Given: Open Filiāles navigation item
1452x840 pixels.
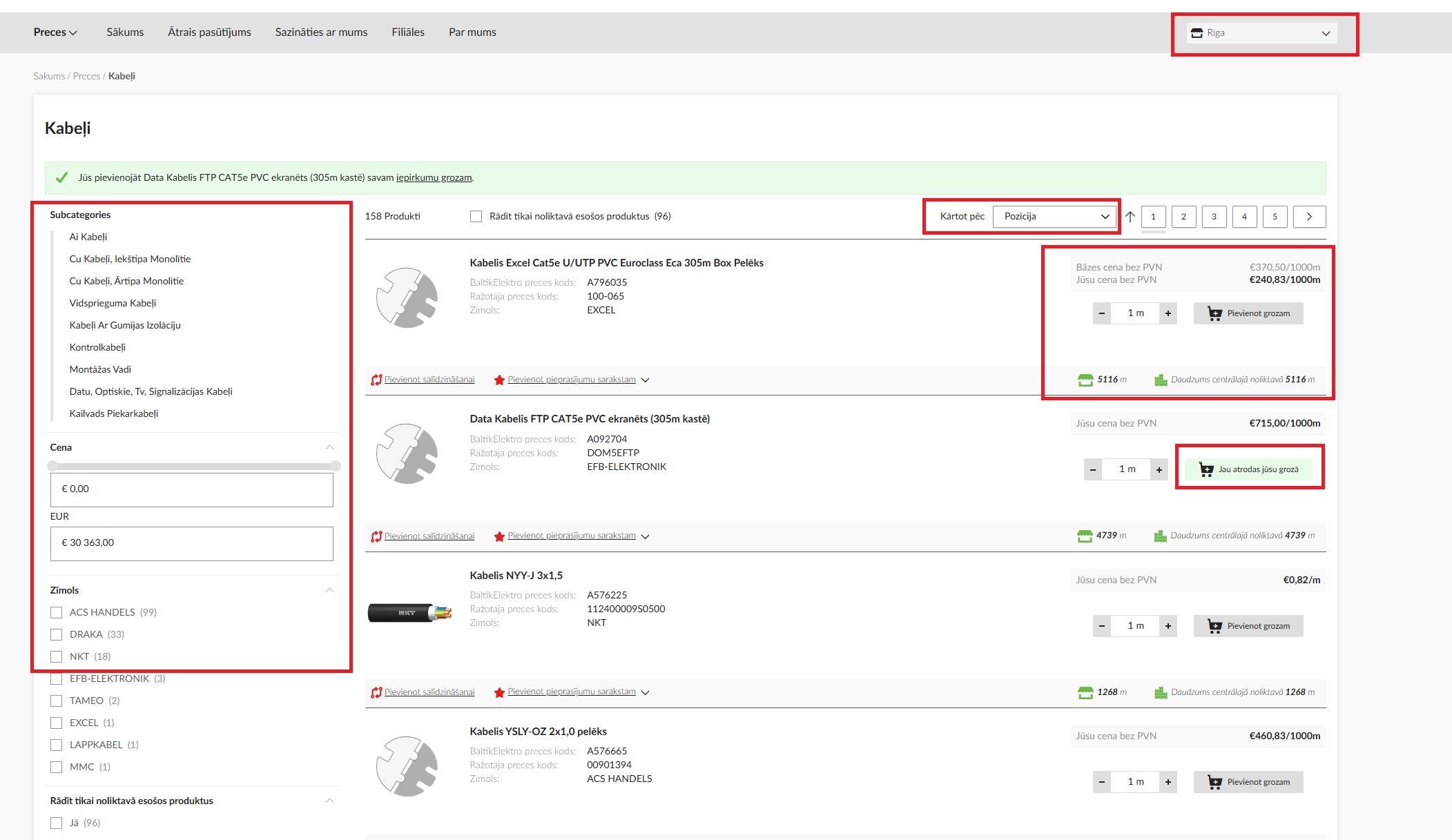Looking at the screenshot, I should tap(408, 32).
